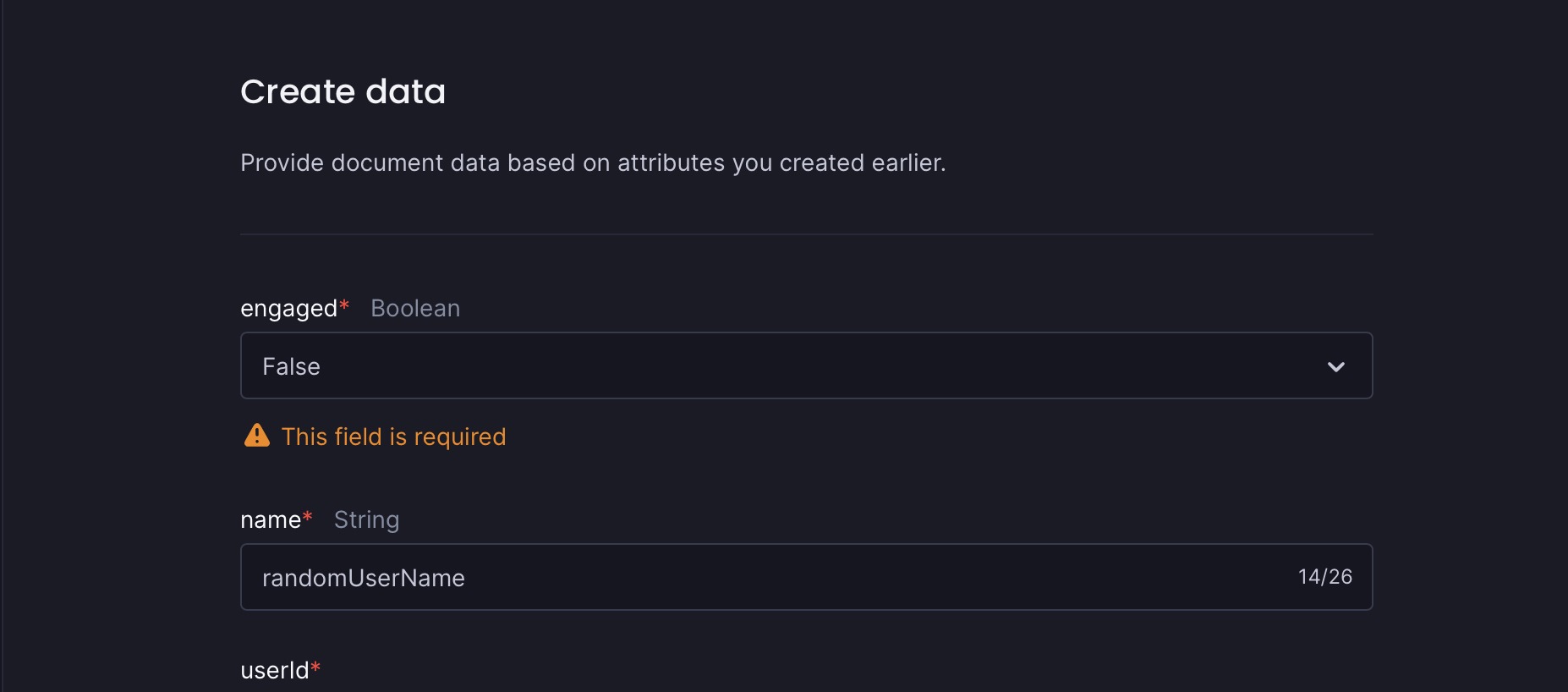Click the document data description text
This screenshot has width=1568, height=692.
[593, 162]
